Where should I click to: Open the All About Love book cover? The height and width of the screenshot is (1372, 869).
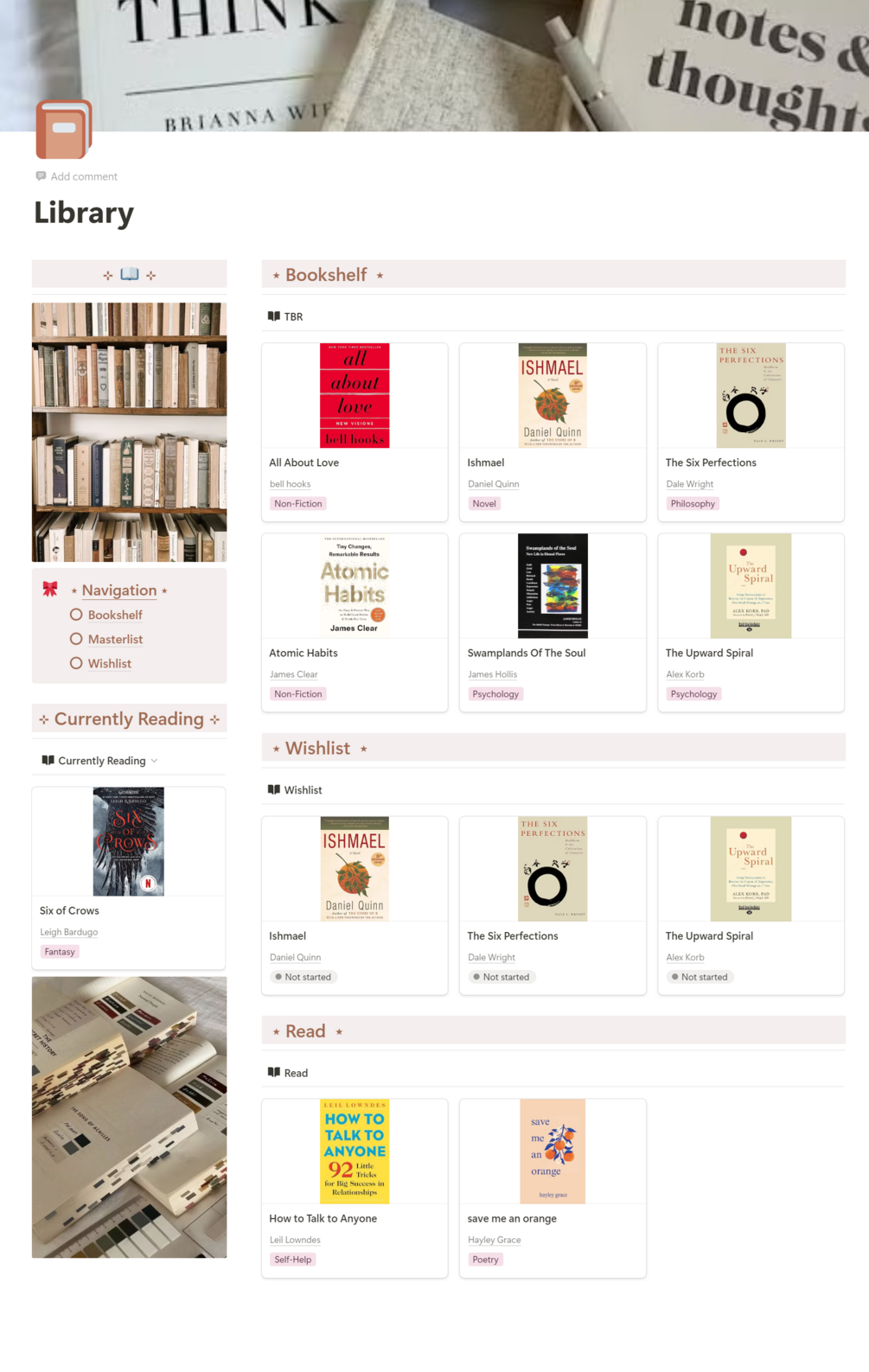(x=355, y=395)
